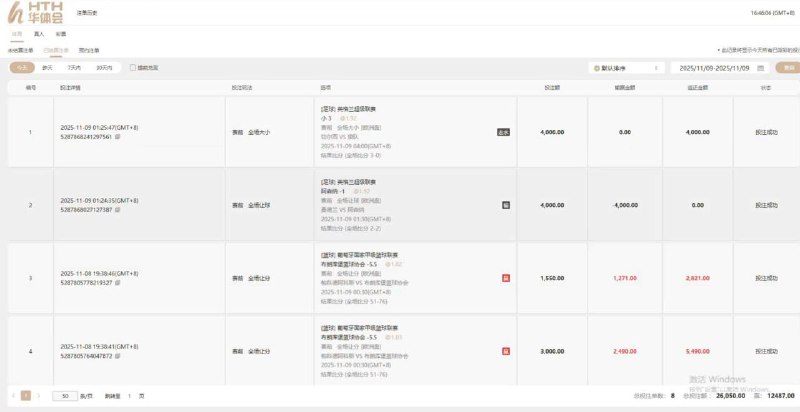Switch to the 真人 tab
800x412 pixels.
click(39, 34)
